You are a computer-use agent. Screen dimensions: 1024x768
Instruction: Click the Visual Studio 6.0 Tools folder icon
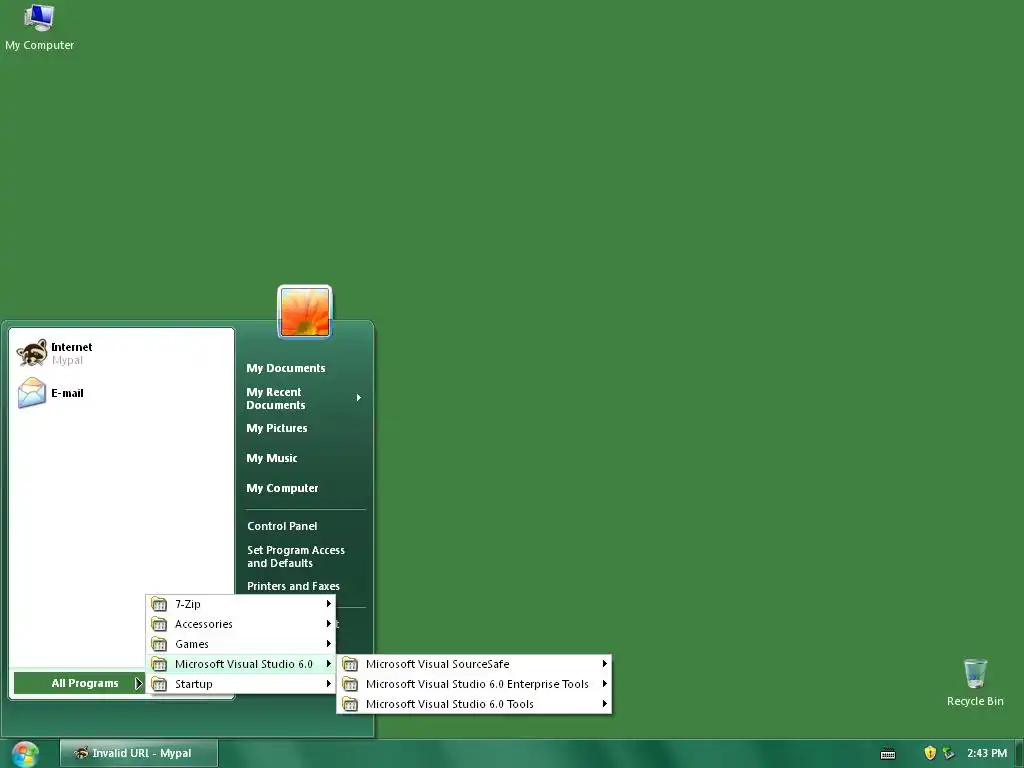[x=350, y=704]
